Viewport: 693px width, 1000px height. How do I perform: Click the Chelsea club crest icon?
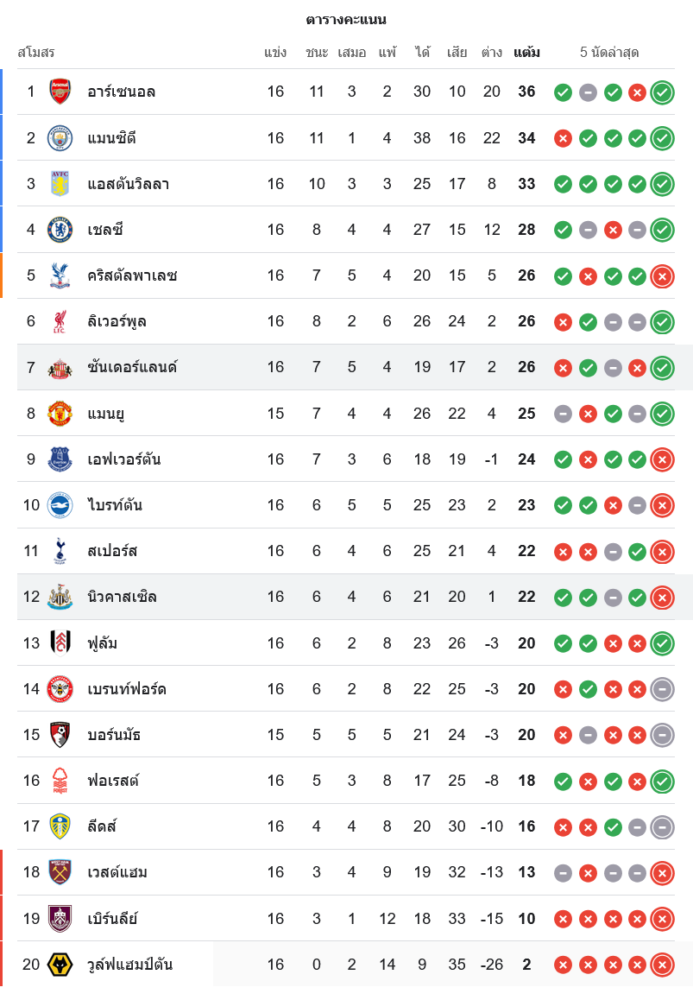60,230
